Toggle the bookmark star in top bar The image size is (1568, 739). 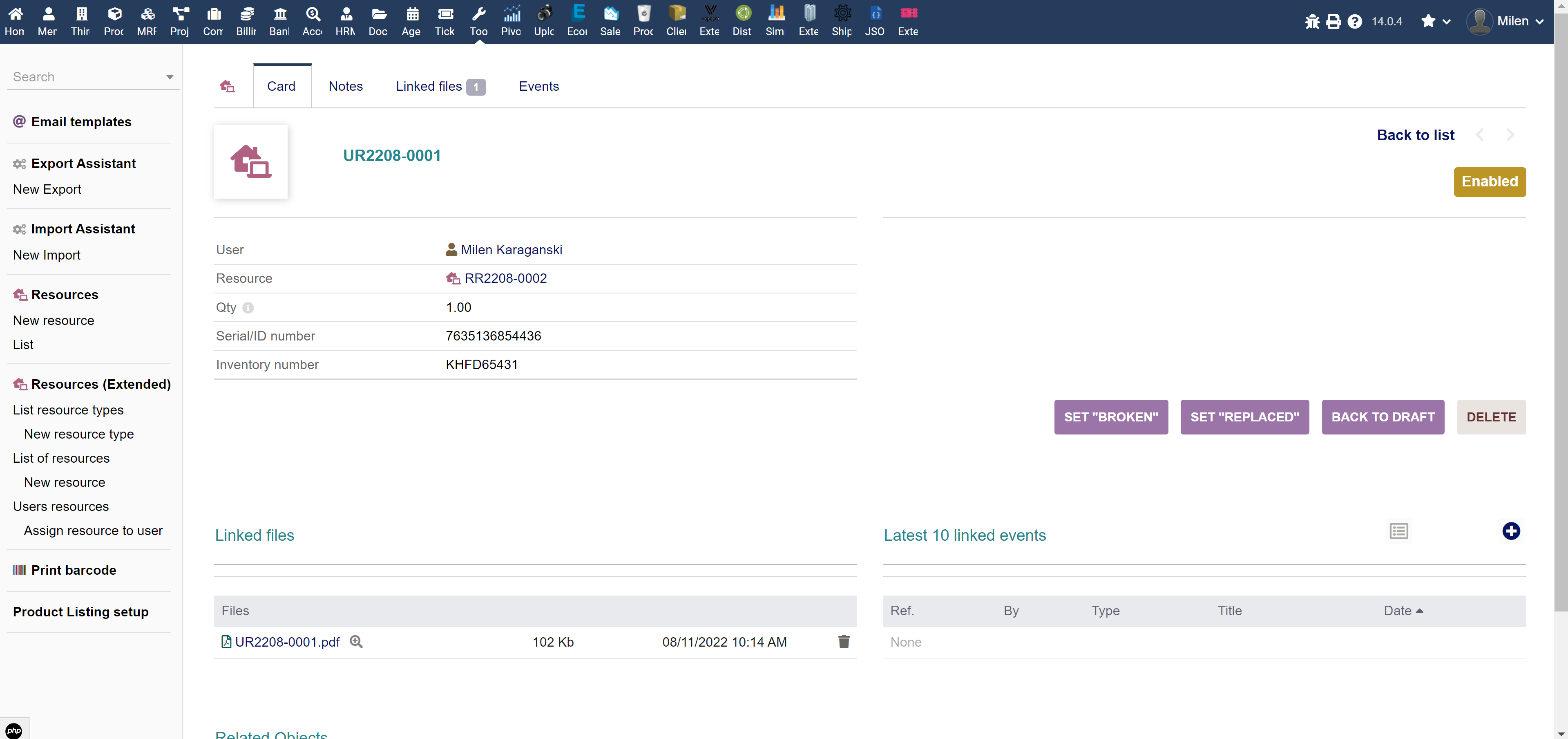coord(1429,21)
